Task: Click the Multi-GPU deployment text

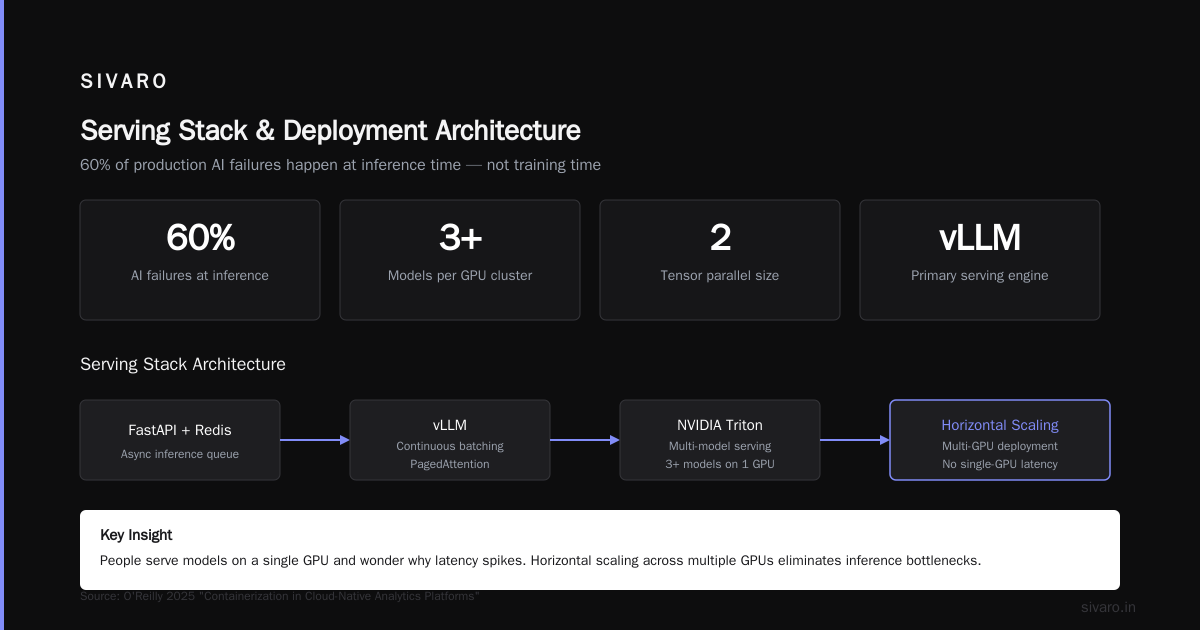Action: (x=1000, y=446)
